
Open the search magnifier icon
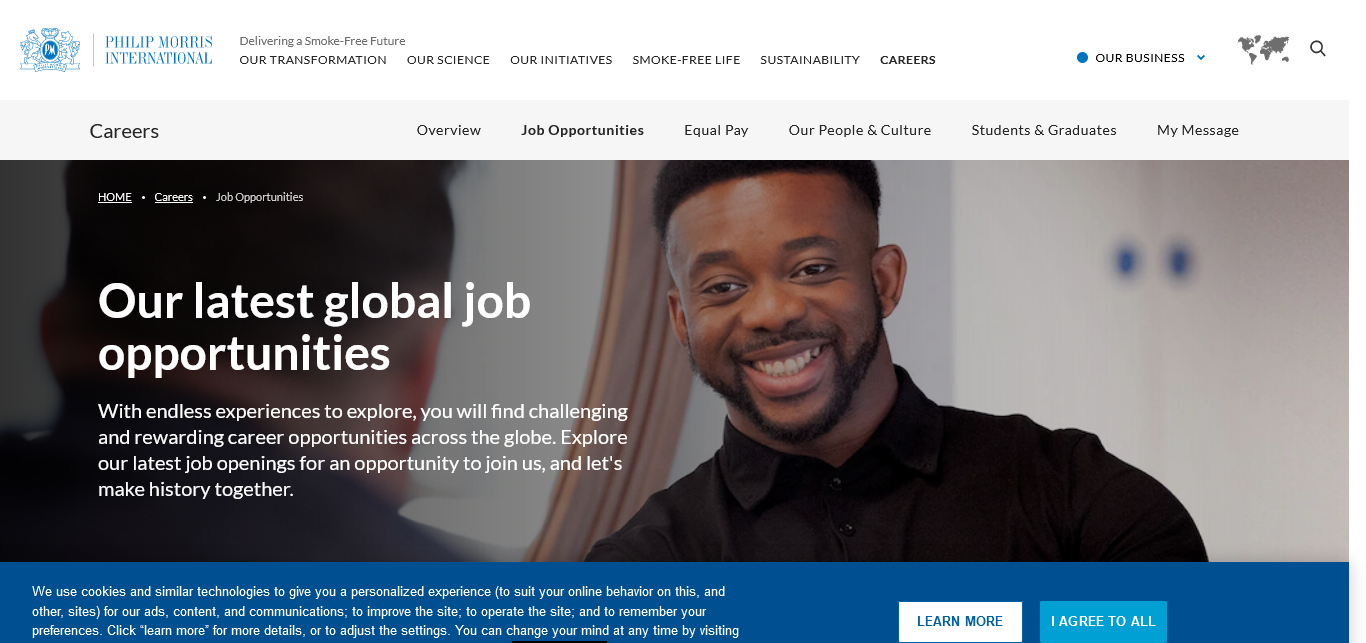point(1318,49)
